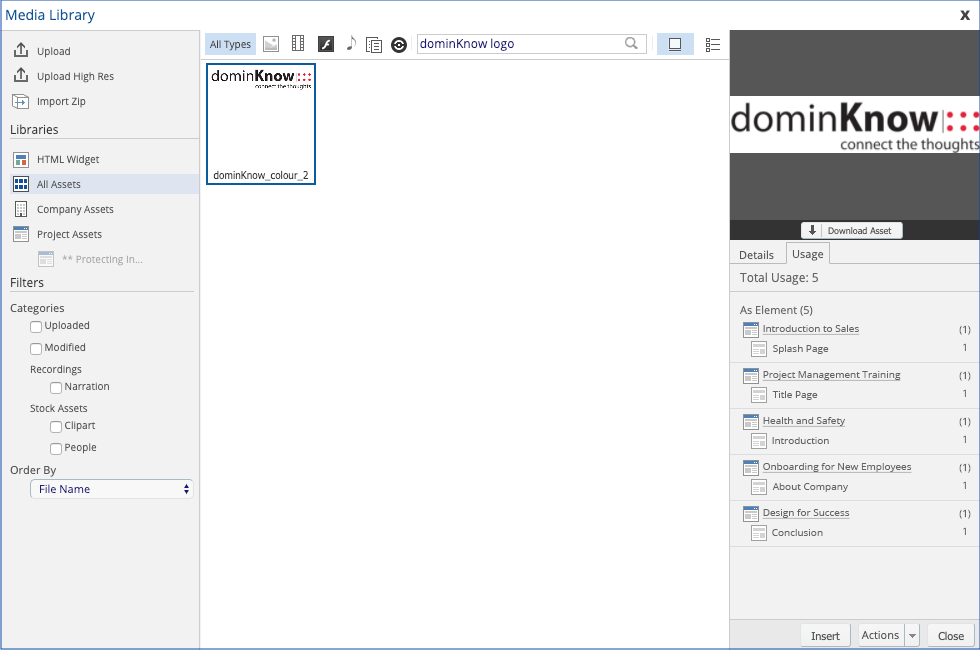Select the Usage tab
The width and height of the screenshot is (980, 650).
tap(807, 254)
